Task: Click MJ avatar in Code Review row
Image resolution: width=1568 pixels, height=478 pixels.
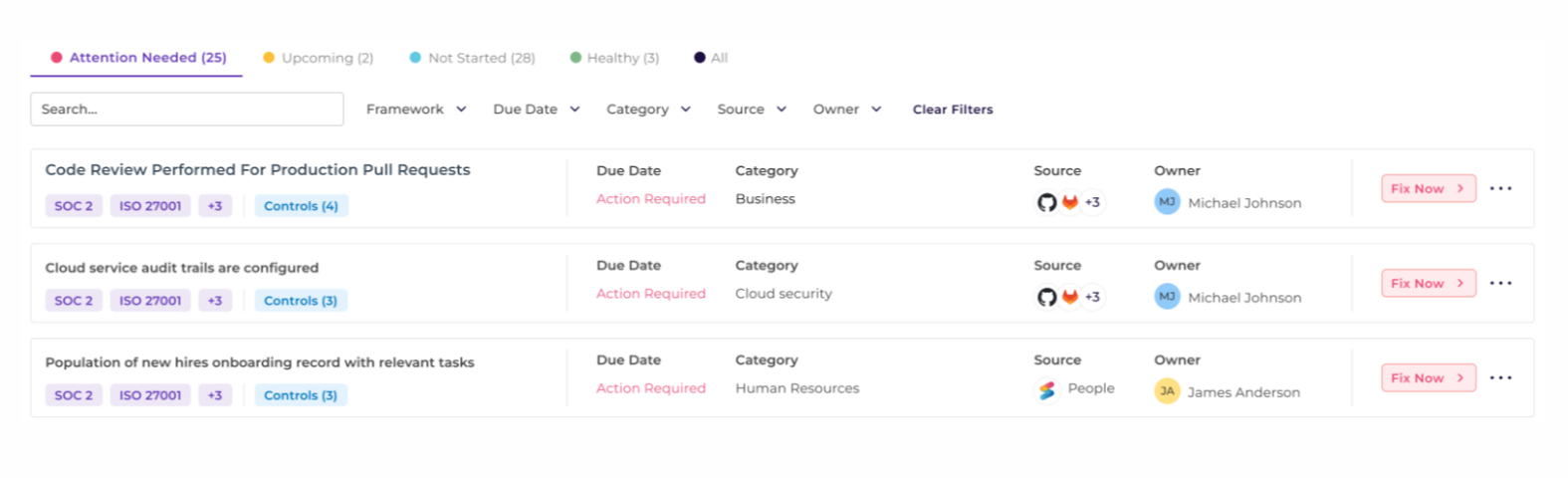Action: click(x=1167, y=202)
